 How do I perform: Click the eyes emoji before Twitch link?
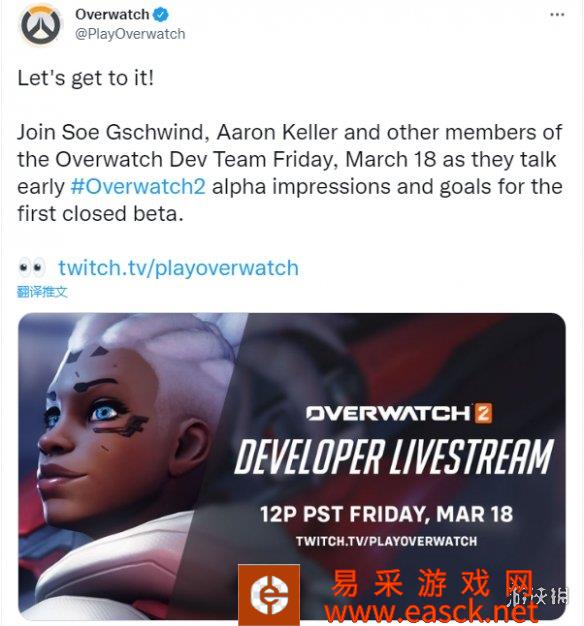click(32, 268)
